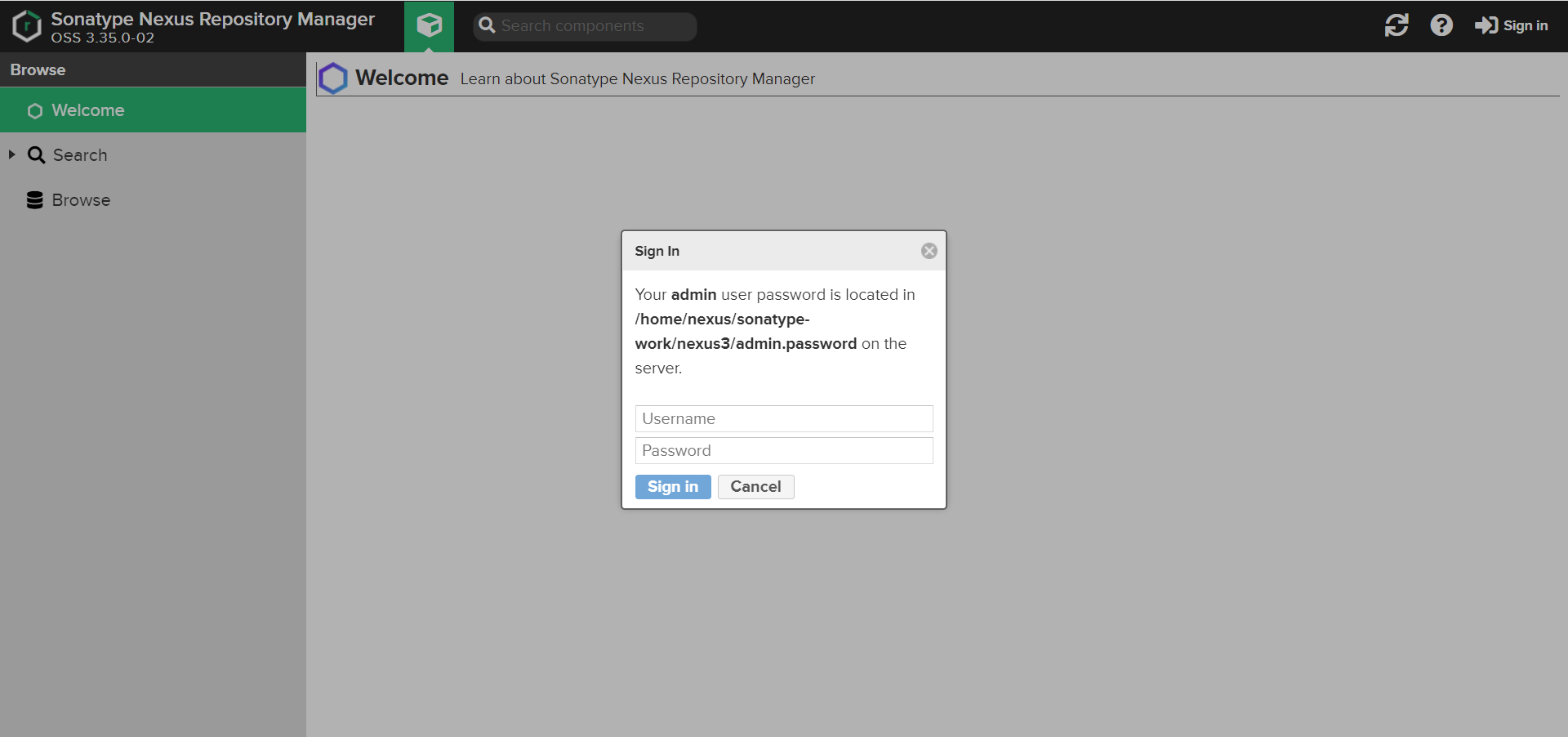The height and width of the screenshot is (737, 1568).
Task: Open the help question mark icon
Action: coord(1441,25)
